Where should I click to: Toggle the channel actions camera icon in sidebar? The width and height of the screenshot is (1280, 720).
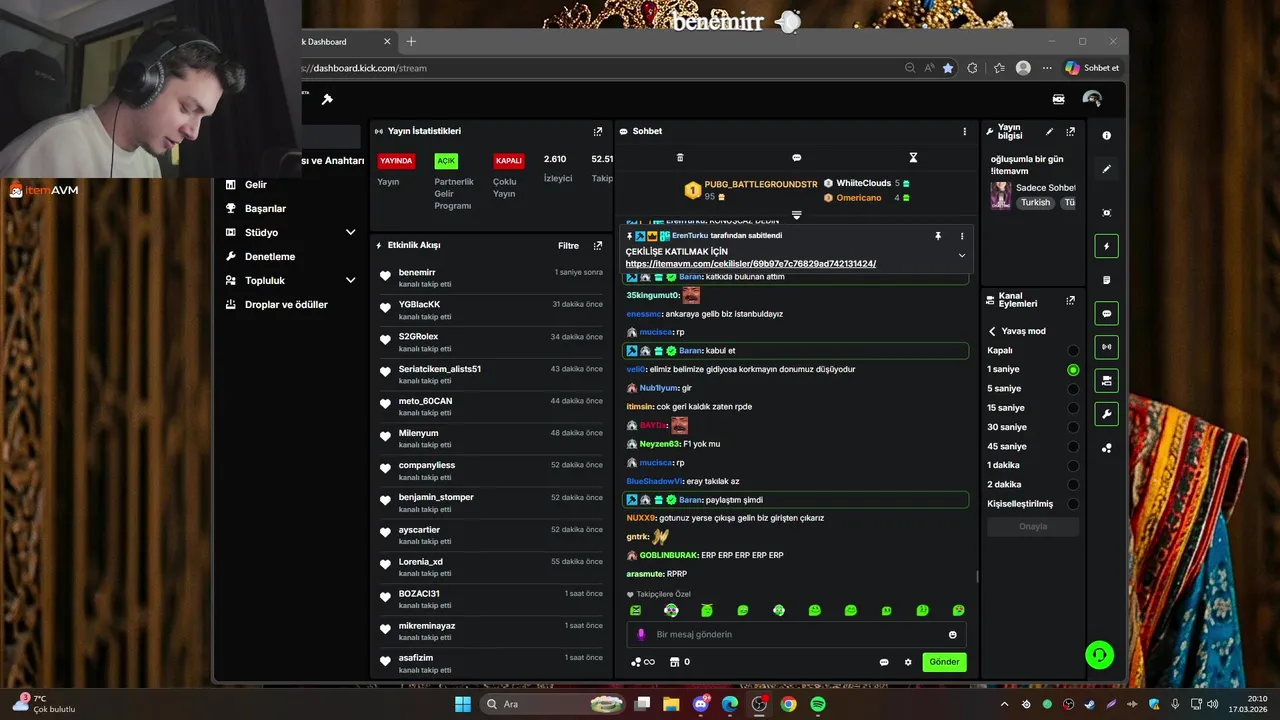click(x=1106, y=381)
